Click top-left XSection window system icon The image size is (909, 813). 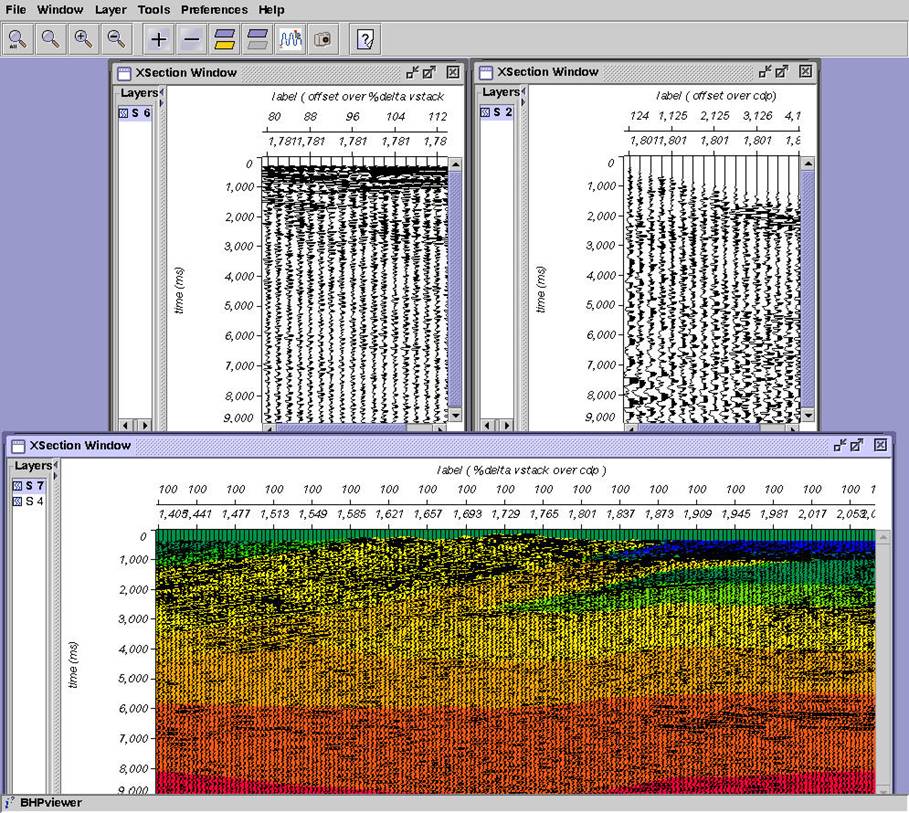124,73
